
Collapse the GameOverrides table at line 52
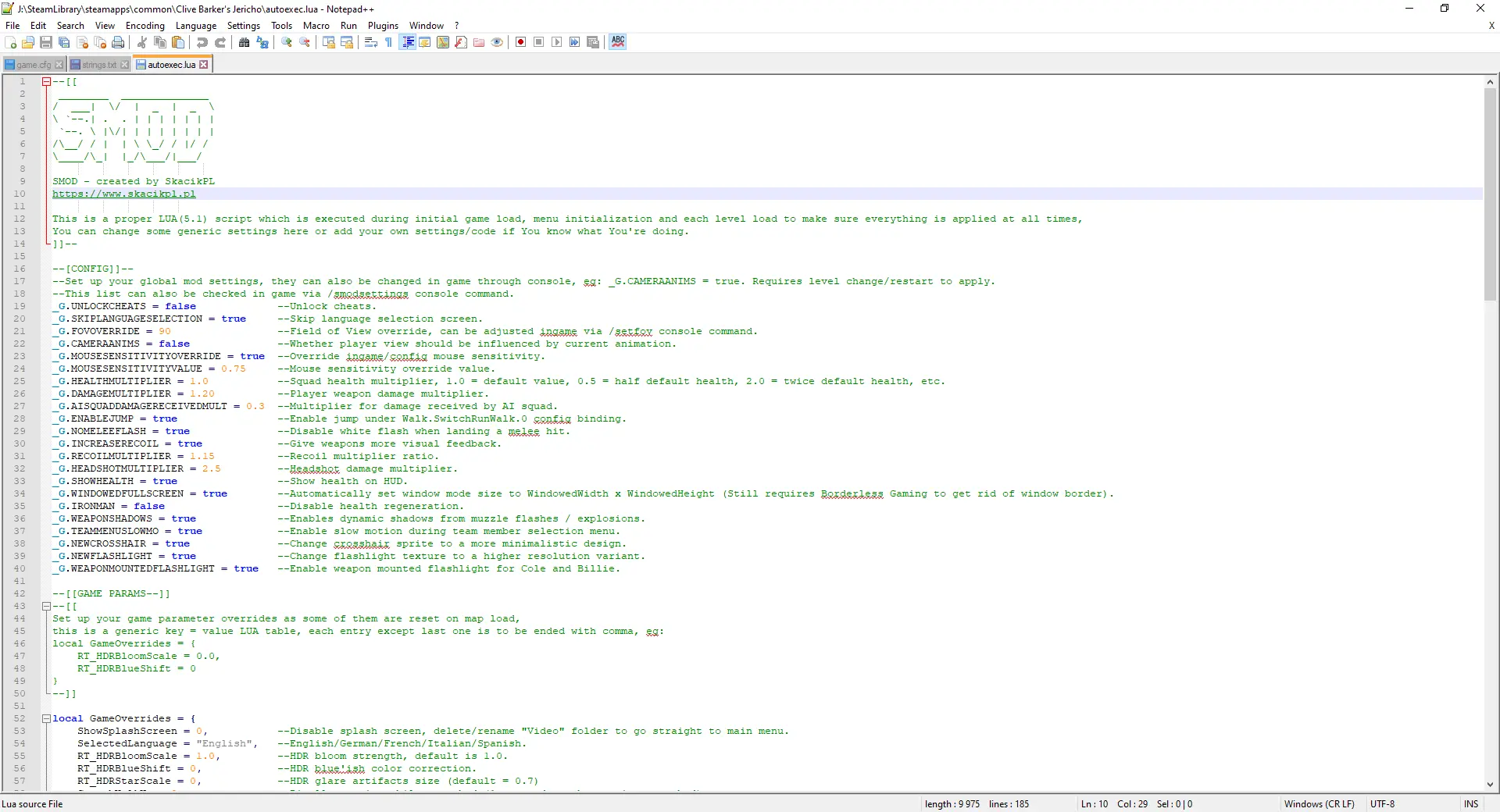point(46,718)
